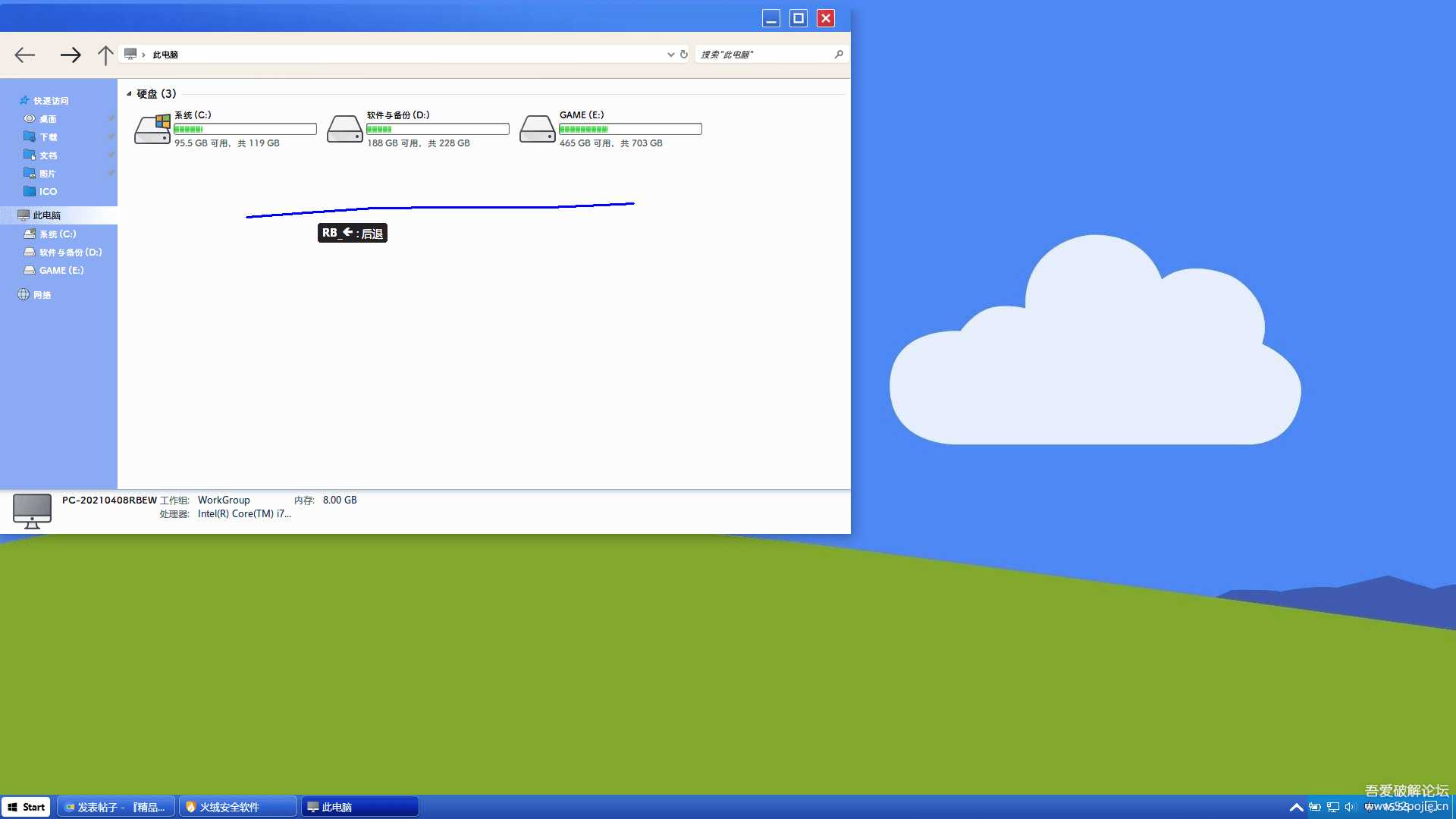Select 网络 in the navigation pane
The image size is (1456, 819).
click(x=42, y=295)
